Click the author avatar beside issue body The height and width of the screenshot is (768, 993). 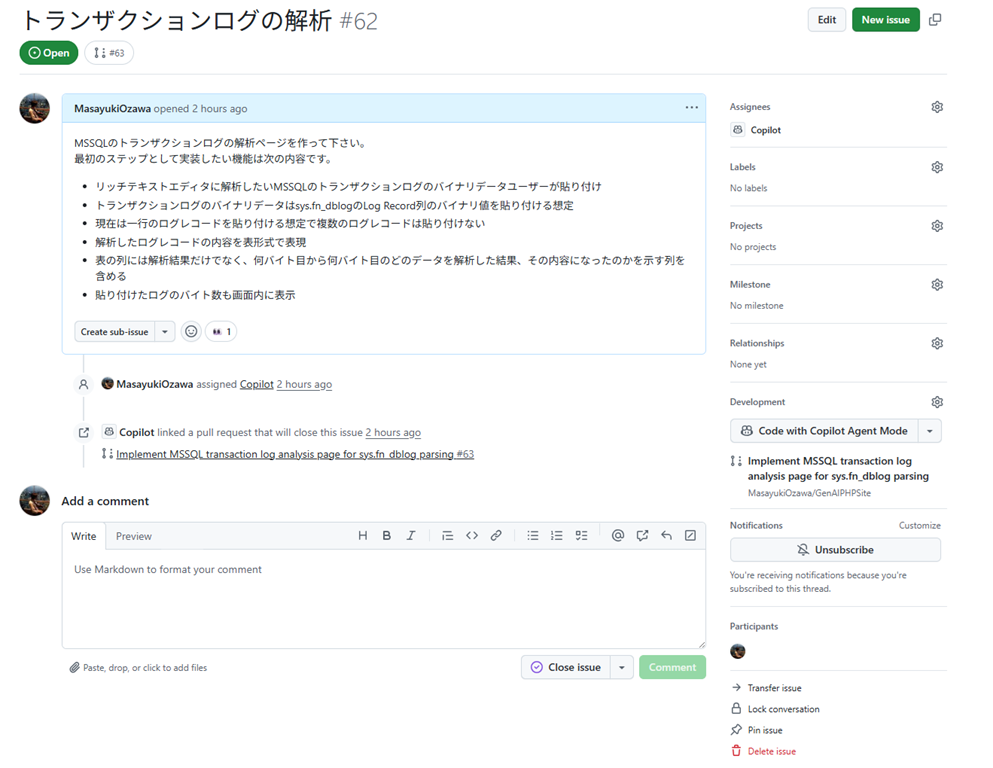pos(34,108)
